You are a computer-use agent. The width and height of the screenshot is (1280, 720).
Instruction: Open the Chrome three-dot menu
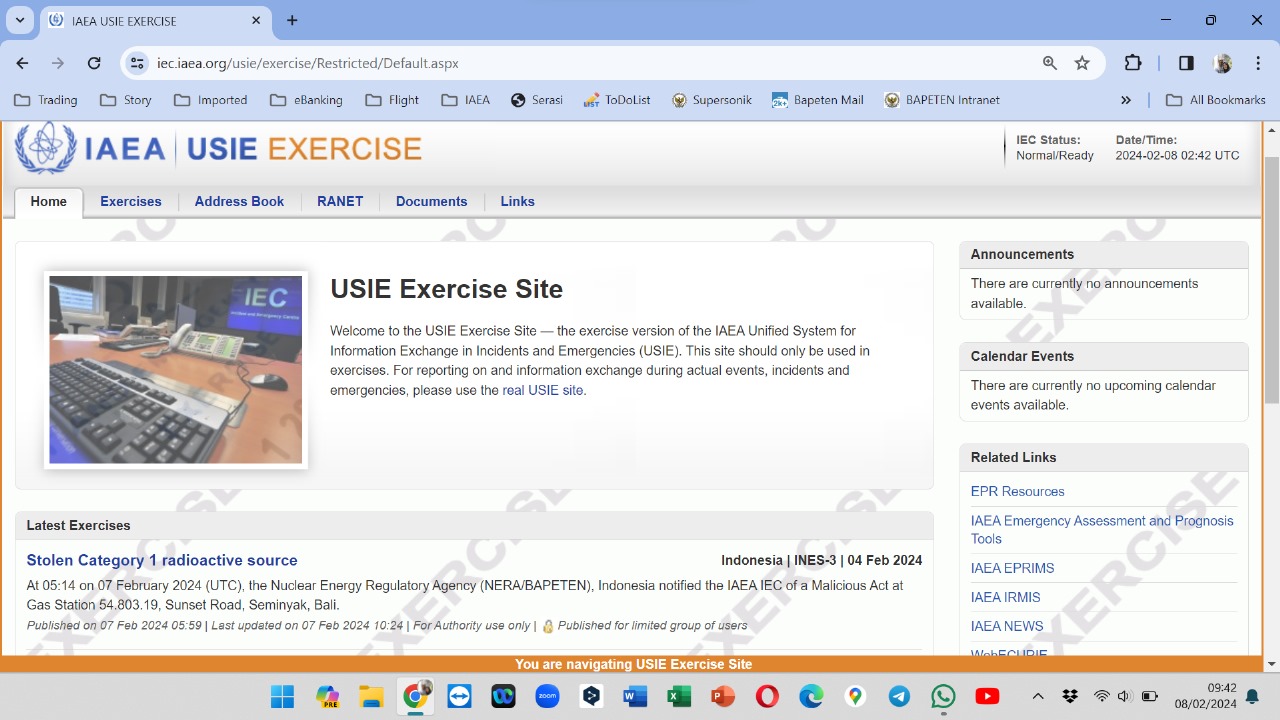pos(1257,63)
